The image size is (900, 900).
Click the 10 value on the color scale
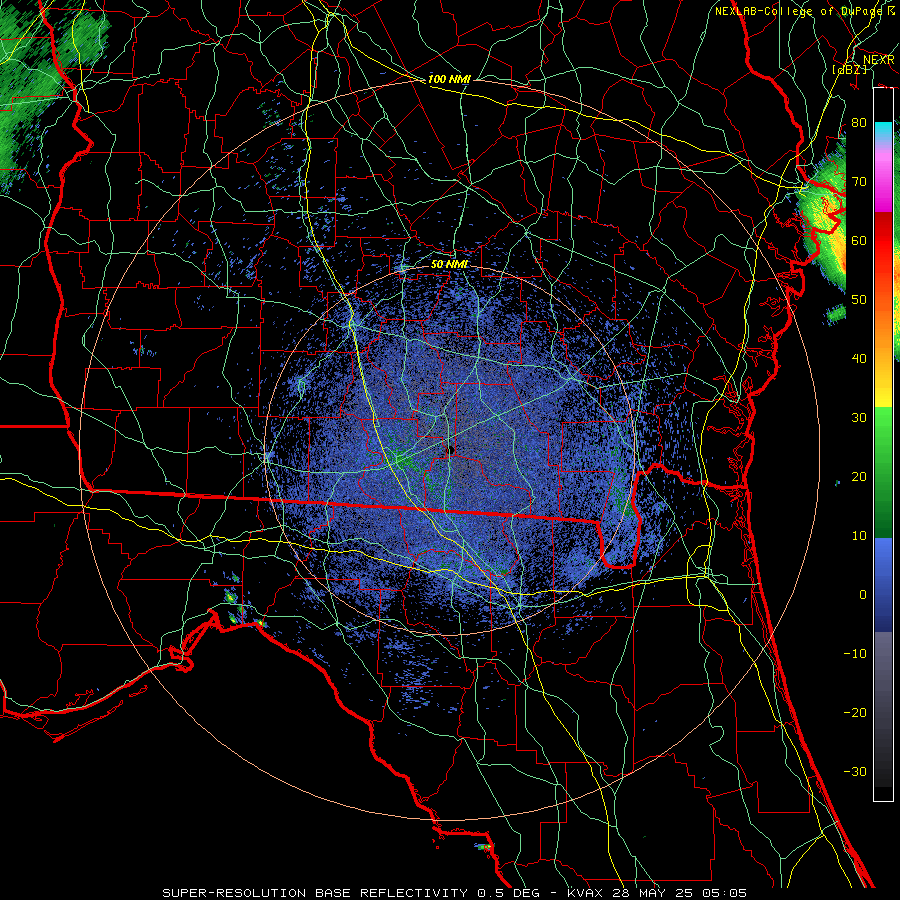tap(859, 536)
